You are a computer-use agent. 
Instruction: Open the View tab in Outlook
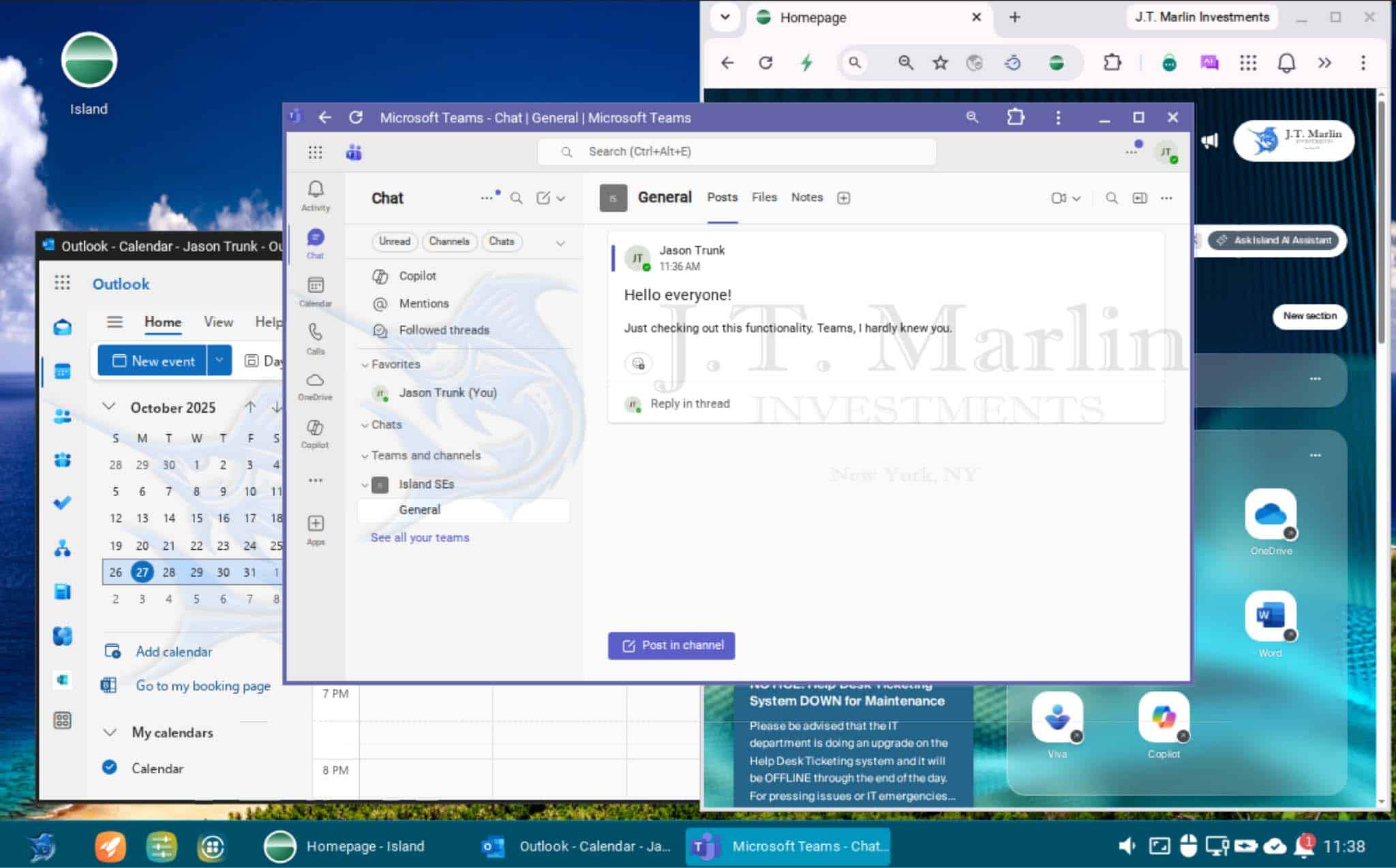click(218, 322)
